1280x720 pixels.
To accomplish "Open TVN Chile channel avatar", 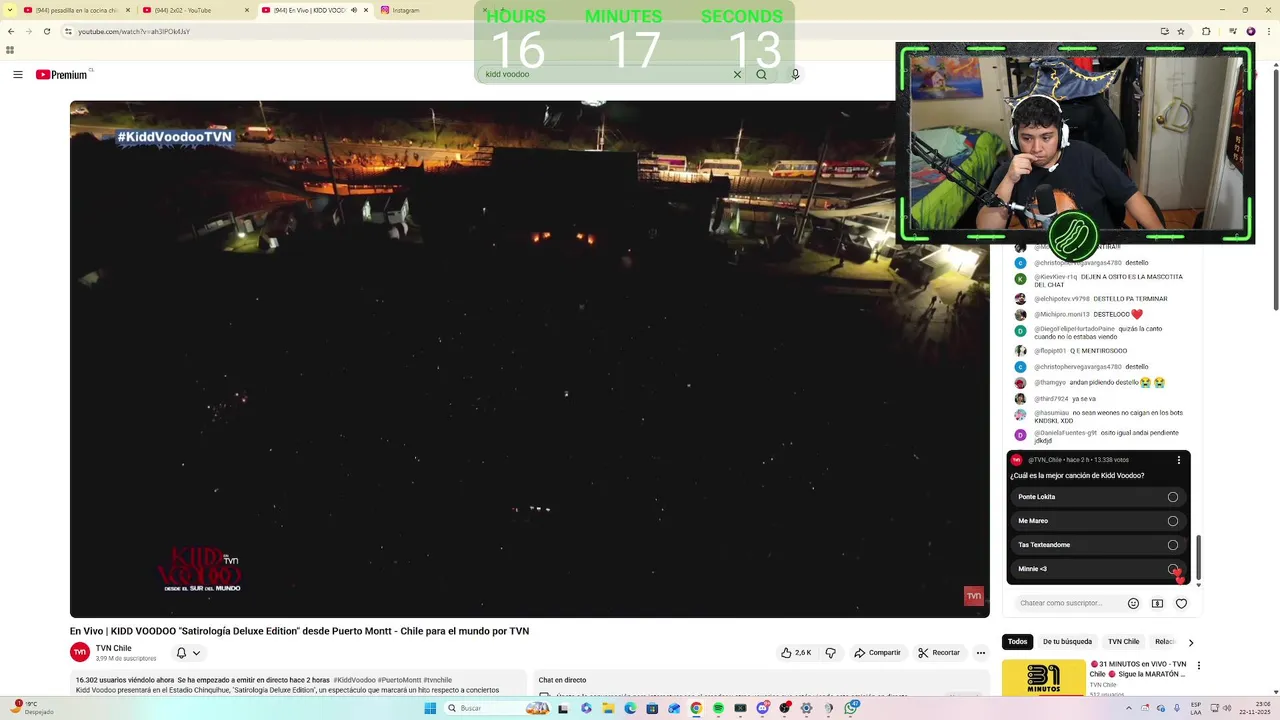I will click(x=80, y=653).
